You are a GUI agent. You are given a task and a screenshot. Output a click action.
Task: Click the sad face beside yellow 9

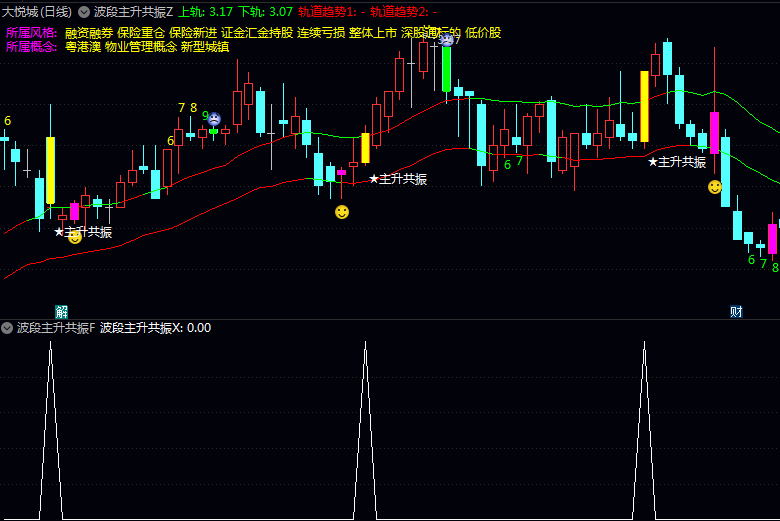coord(214,118)
